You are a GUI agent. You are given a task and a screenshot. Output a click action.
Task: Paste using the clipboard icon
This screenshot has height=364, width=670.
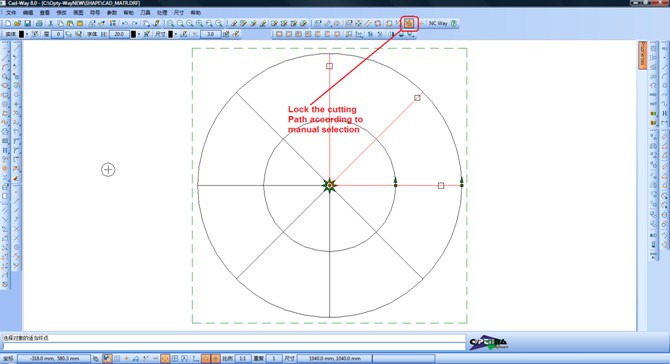pos(70,23)
